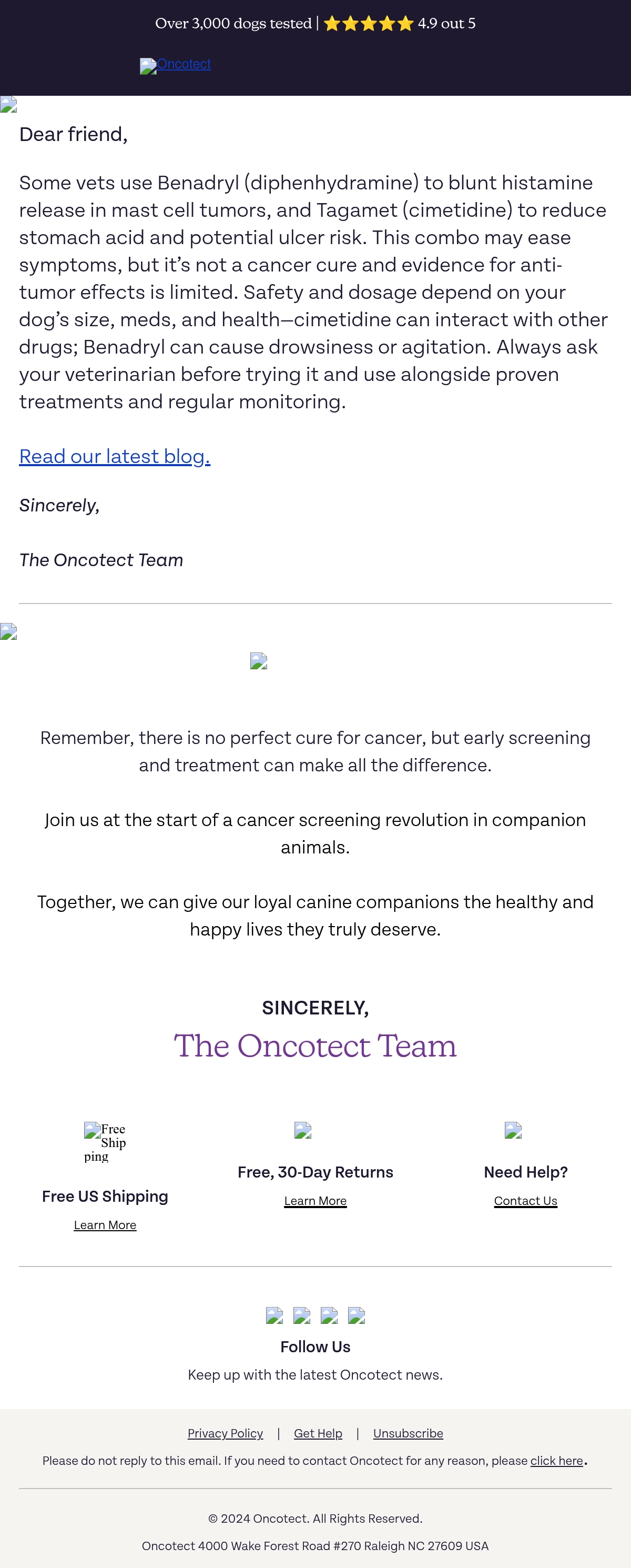
Task: Open the Get Help footer link
Action: pos(318,1433)
